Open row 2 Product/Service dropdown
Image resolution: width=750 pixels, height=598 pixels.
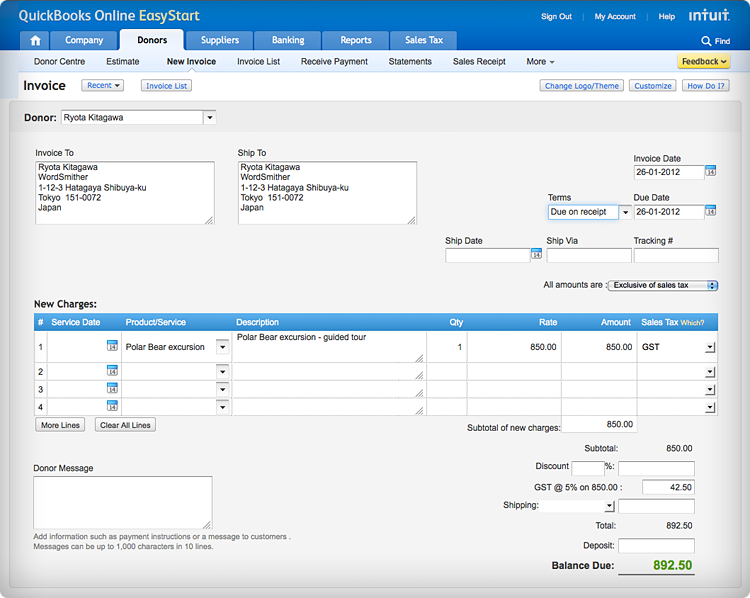coord(222,371)
